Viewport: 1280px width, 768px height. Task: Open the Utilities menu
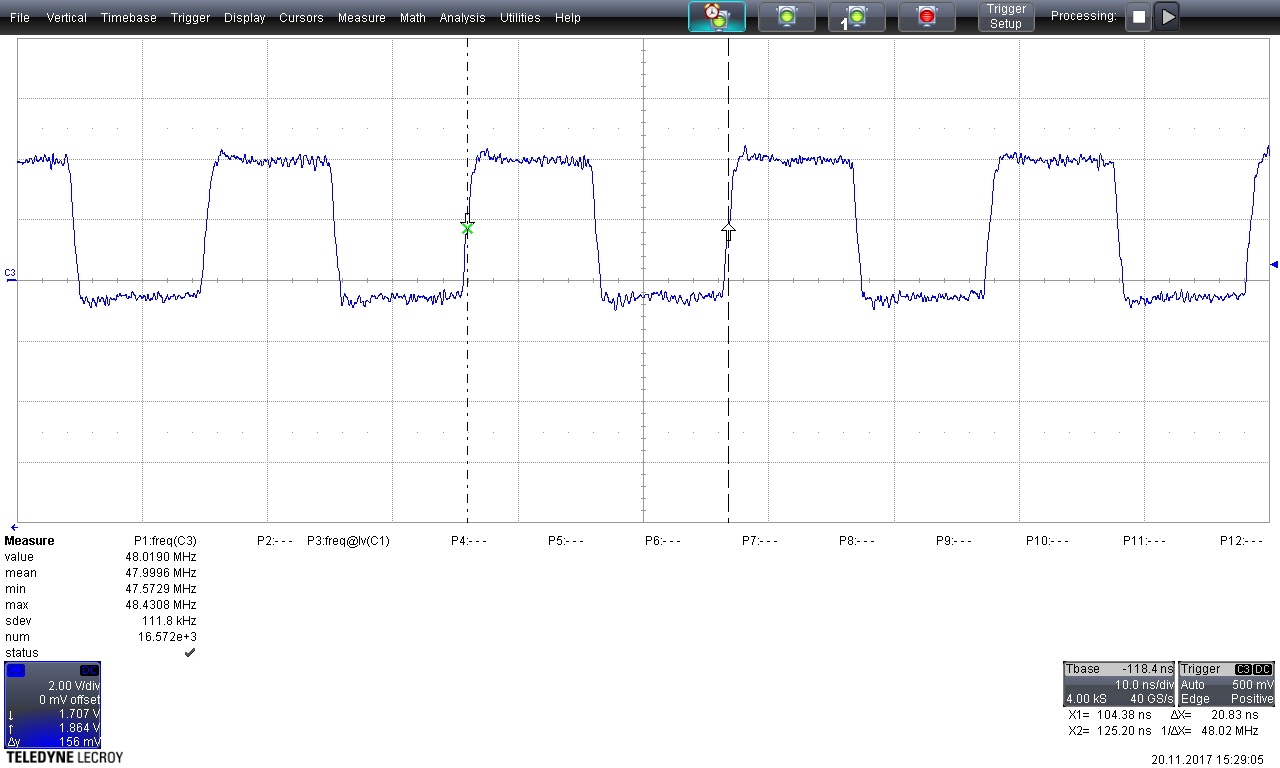(x=520, y=17)
